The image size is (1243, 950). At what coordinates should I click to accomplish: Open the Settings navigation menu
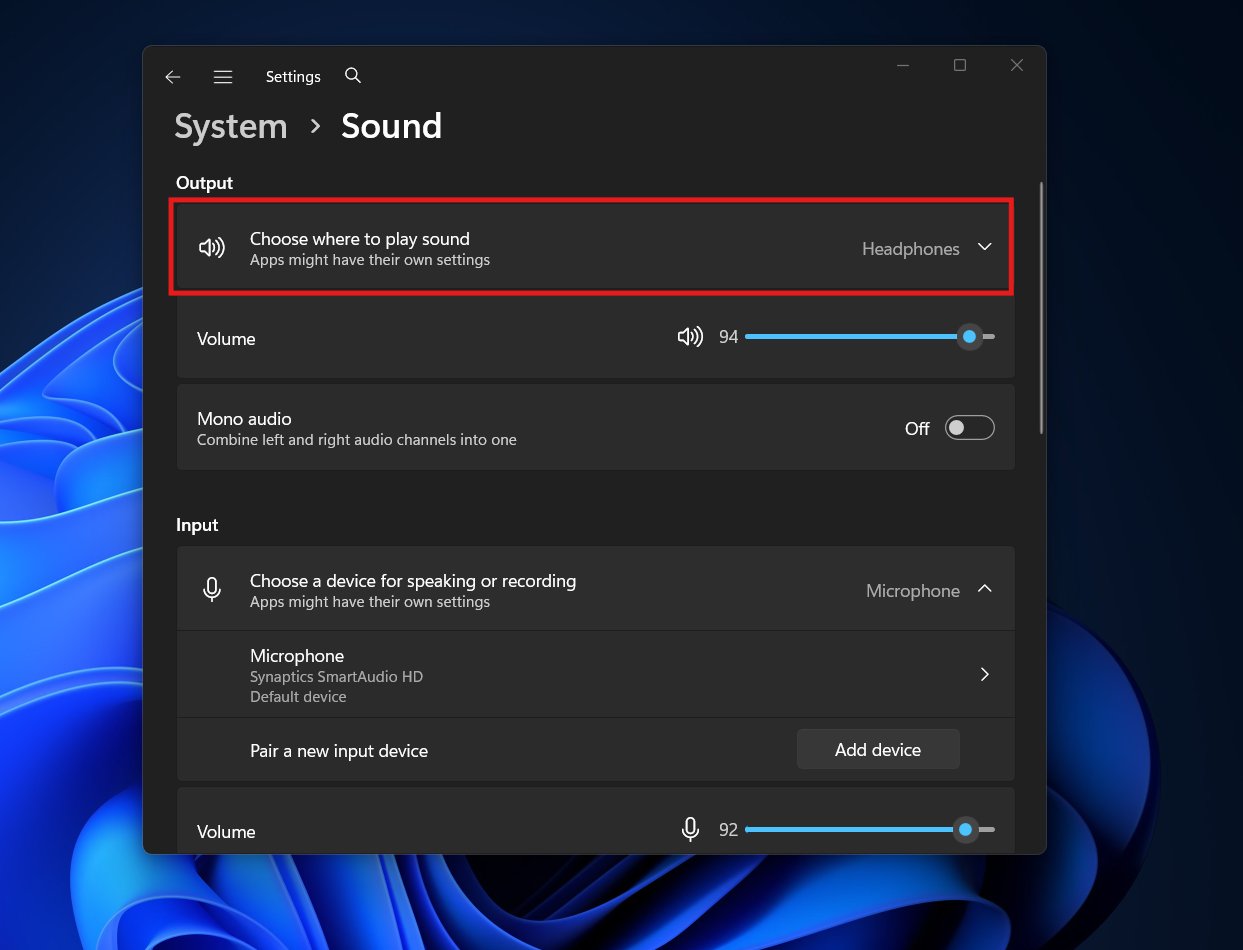pos(222,76)
